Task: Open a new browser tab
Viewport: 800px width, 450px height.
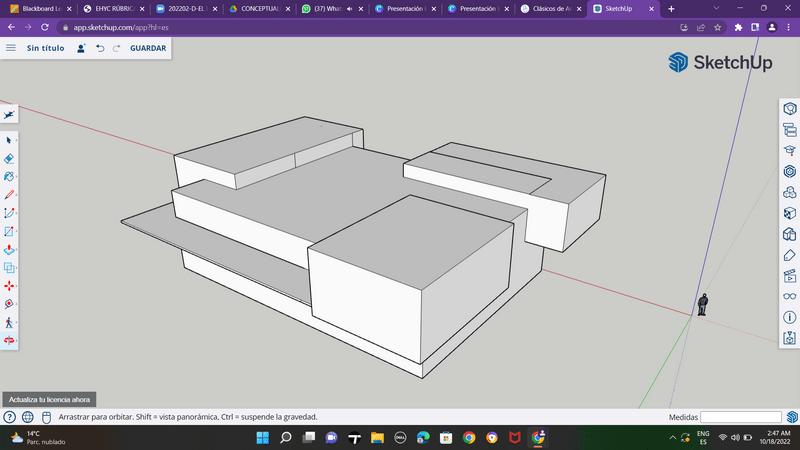Action: (671, 9)
